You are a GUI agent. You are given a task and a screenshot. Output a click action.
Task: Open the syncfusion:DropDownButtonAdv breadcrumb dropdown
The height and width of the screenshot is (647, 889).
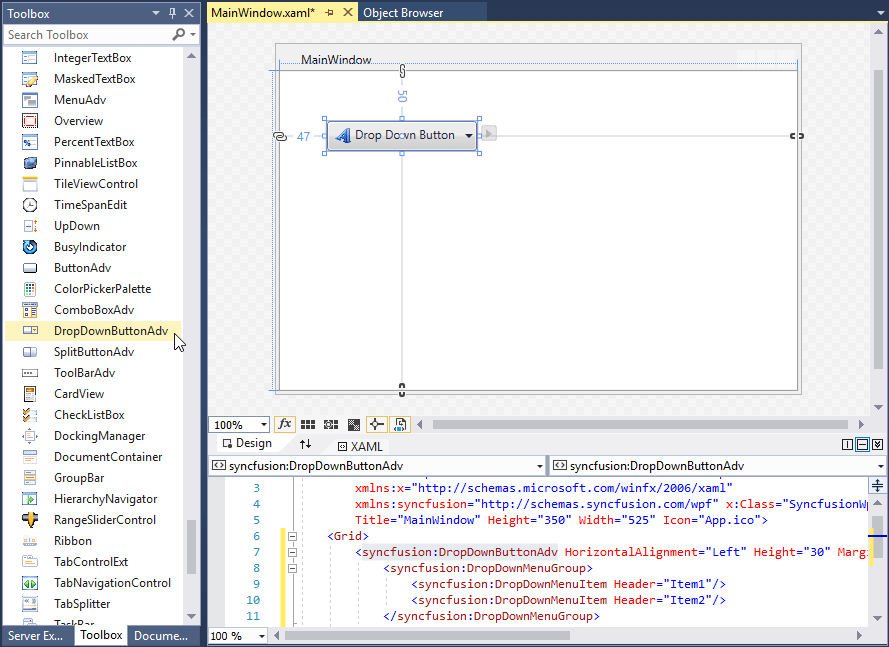pos(538,465)
